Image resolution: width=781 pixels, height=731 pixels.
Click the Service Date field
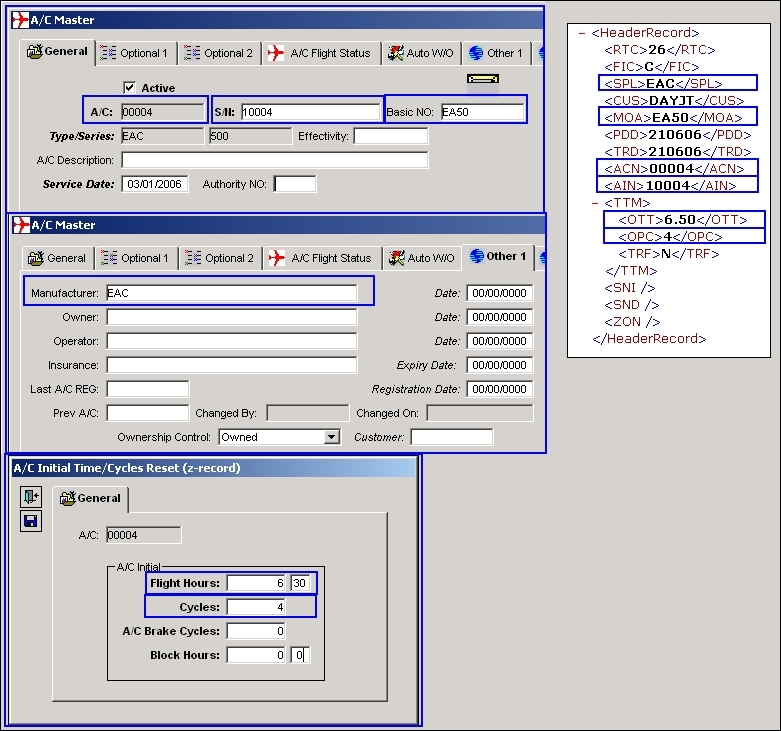[x=154, y=184]
